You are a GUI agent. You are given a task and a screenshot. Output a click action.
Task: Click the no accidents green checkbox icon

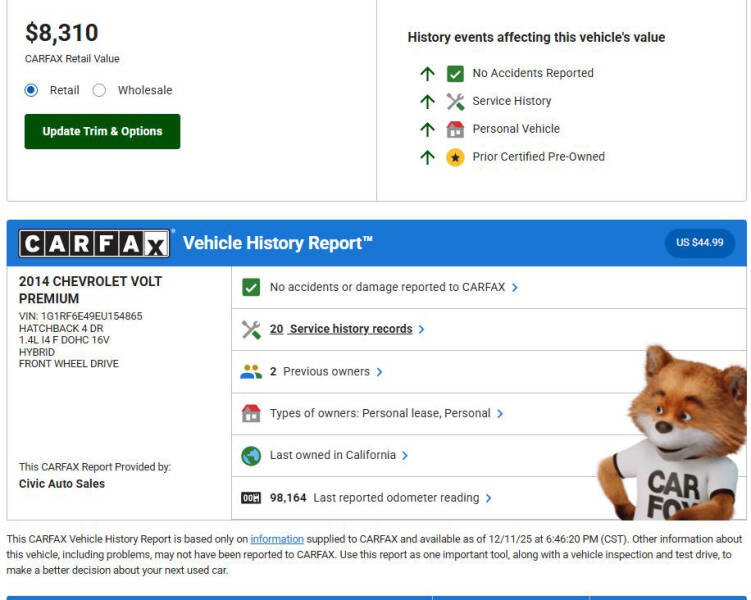(x=251, y=287)
